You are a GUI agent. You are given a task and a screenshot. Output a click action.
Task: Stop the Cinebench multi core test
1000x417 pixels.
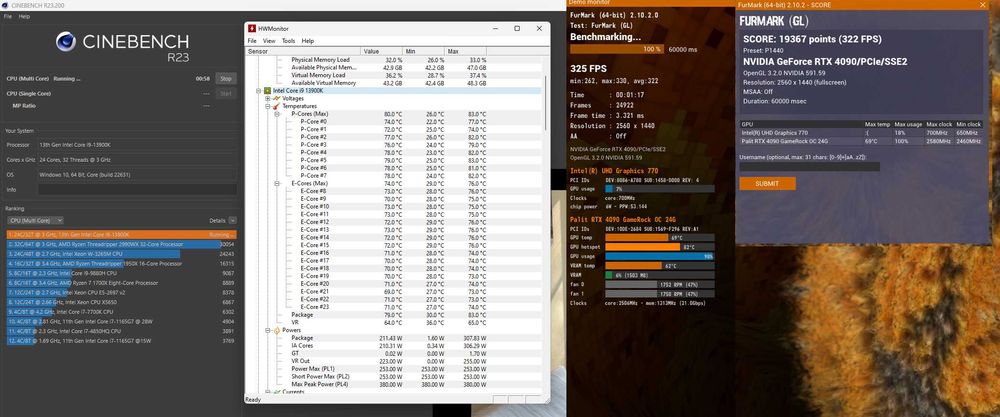pos(226,78)
